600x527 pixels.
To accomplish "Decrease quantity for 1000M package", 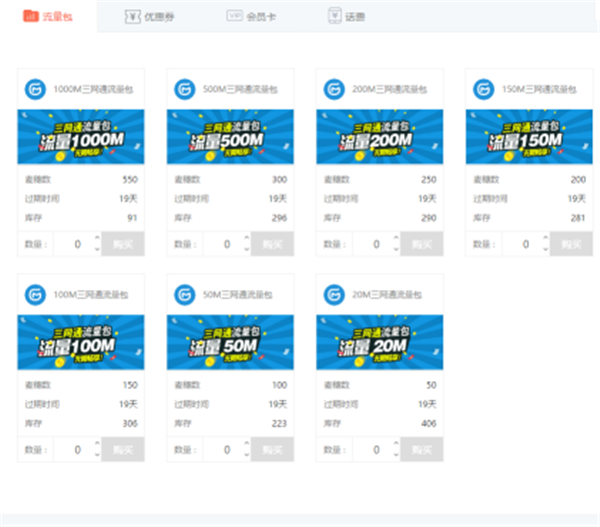I will tap(97, 249).
